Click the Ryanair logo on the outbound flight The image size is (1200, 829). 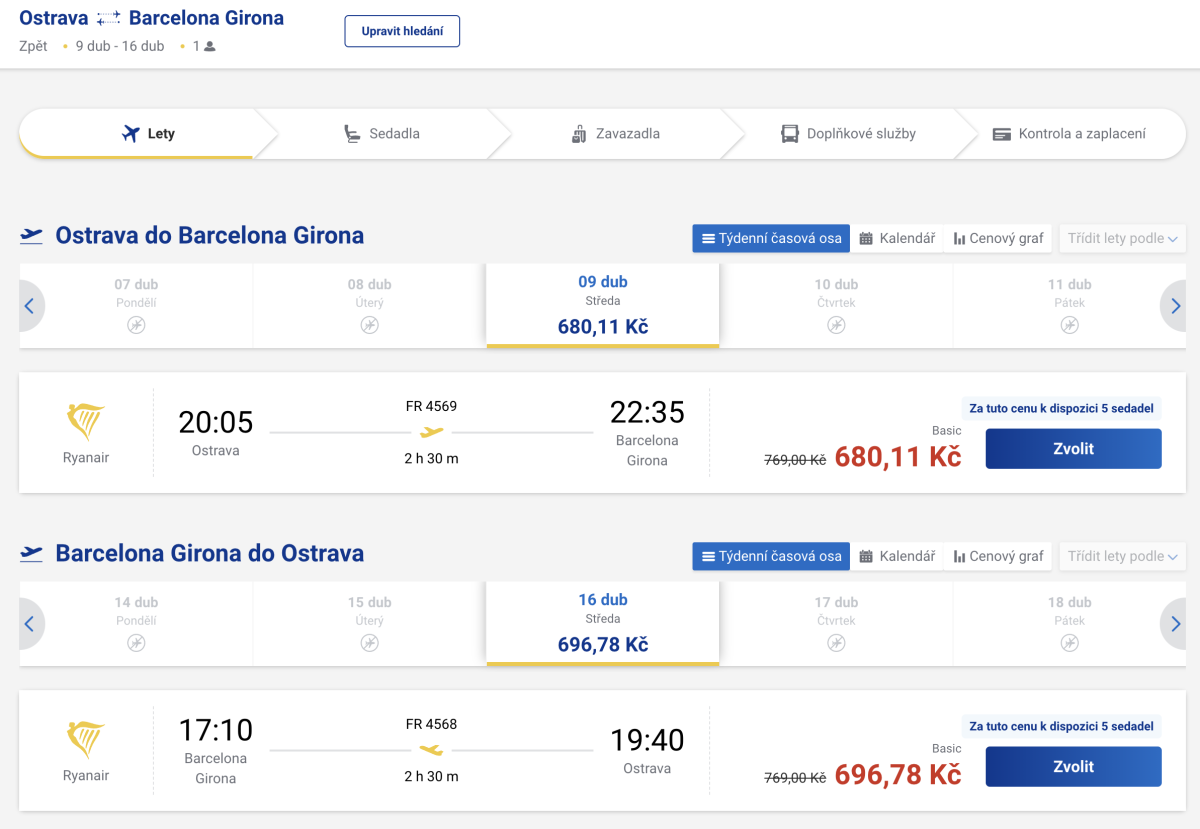tap(86, 422)
